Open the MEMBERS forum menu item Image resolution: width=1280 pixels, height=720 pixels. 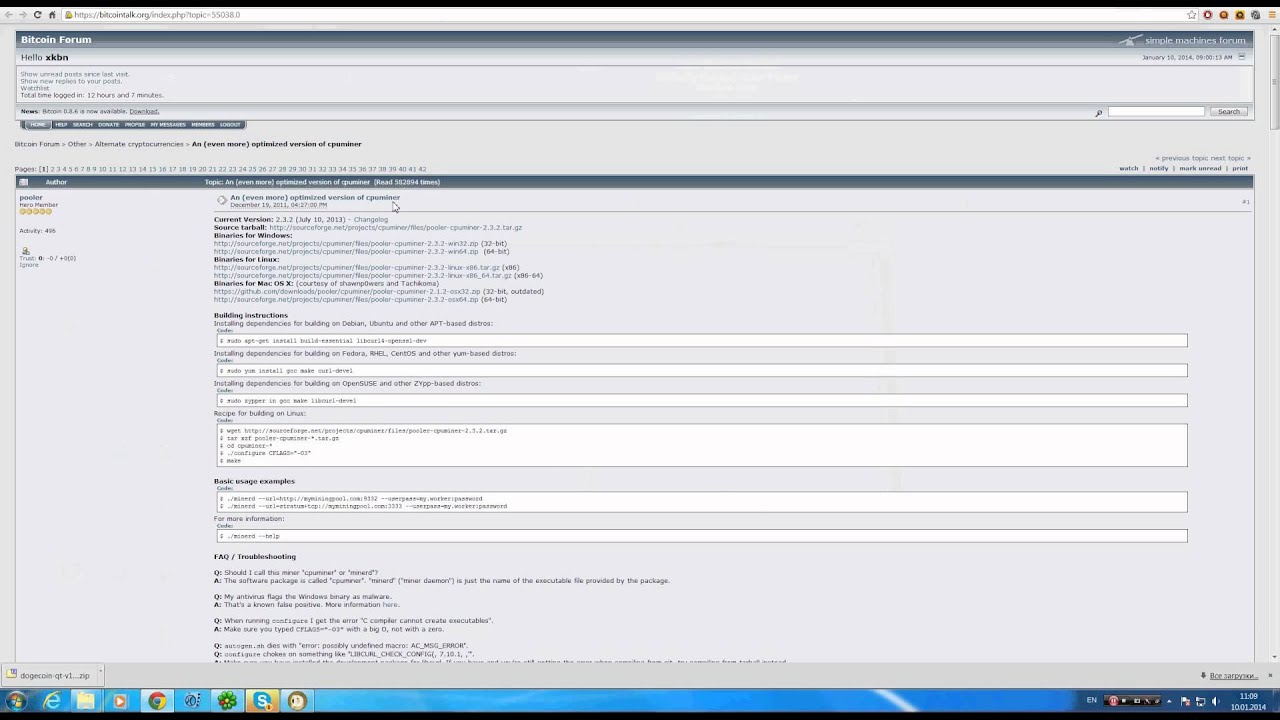point(203,125)
